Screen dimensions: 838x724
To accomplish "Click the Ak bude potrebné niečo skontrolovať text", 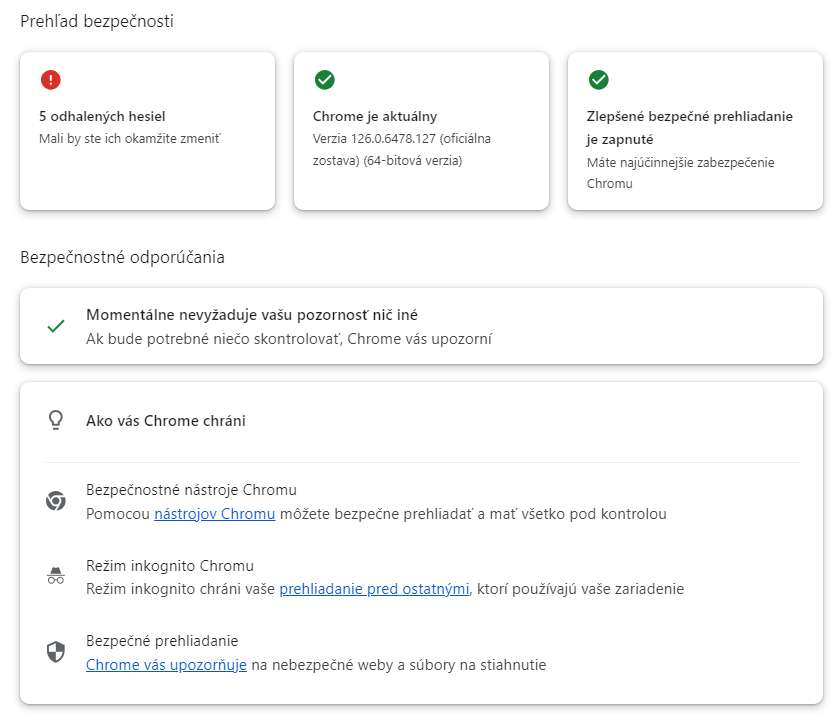I will 289,339.
